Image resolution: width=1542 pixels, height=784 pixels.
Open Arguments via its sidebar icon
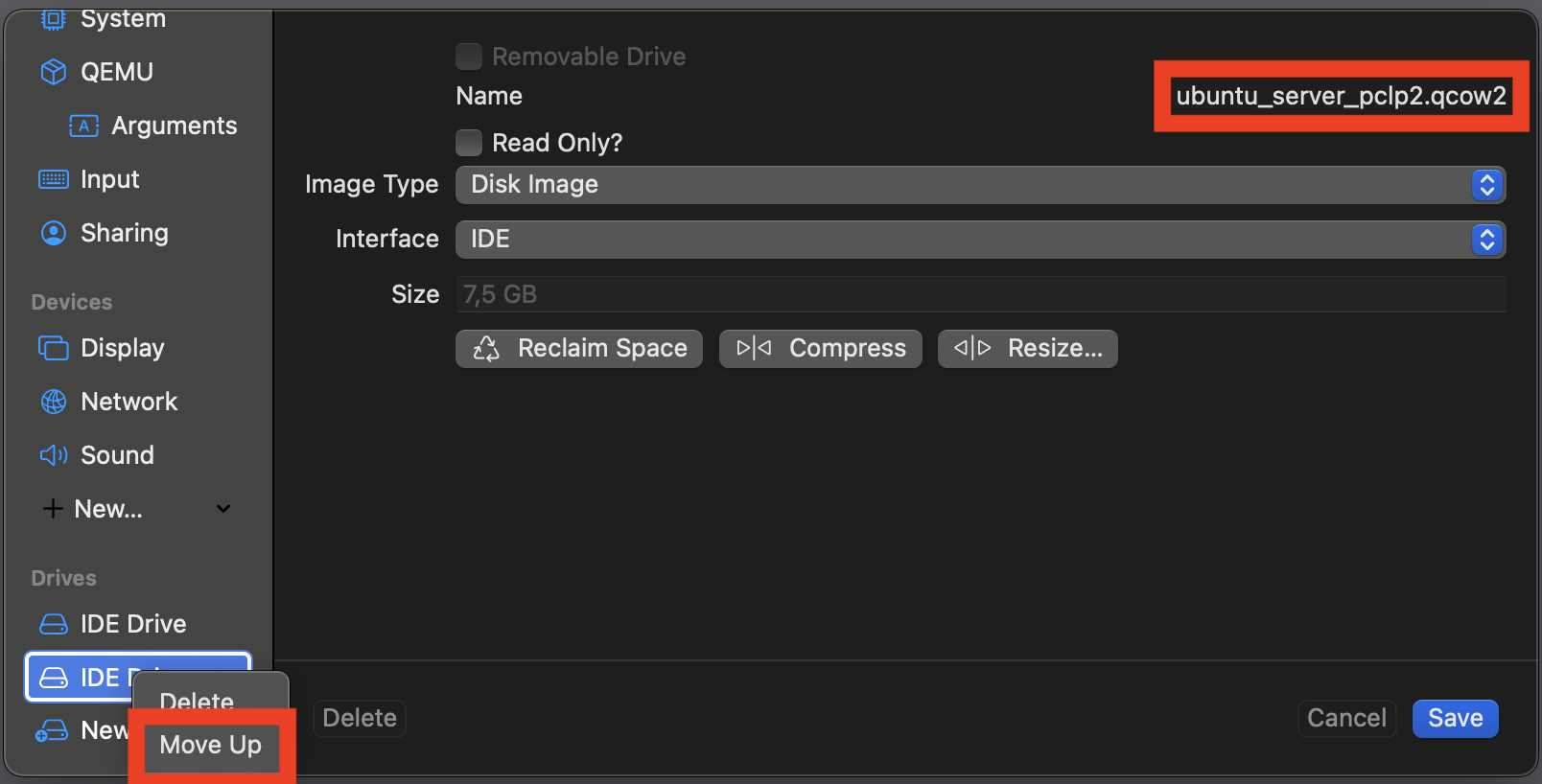coord(83,126)
